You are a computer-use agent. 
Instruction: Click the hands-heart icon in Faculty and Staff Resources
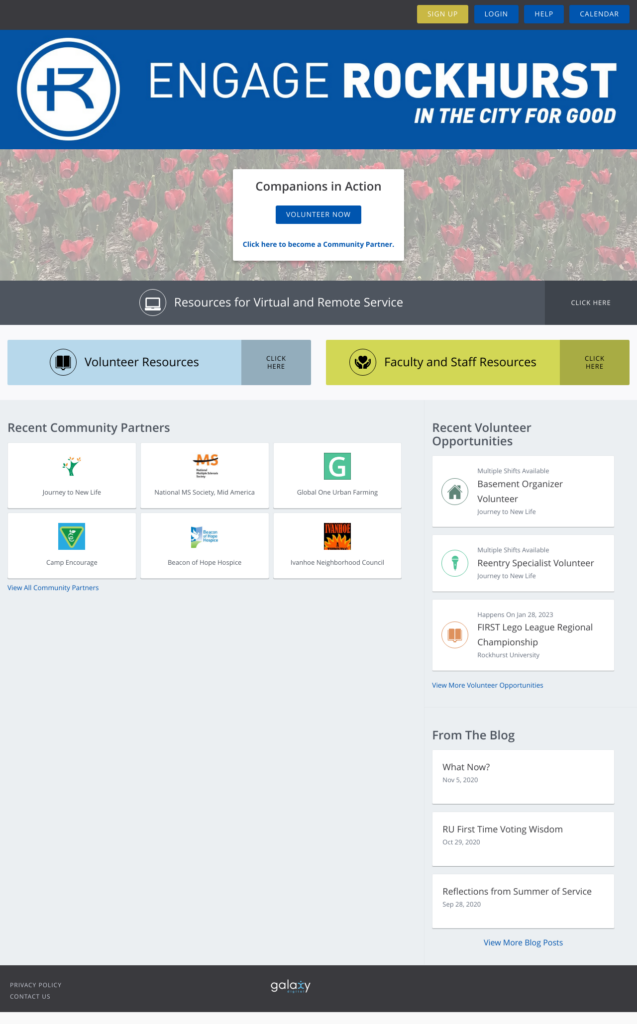tap(362, 362)
